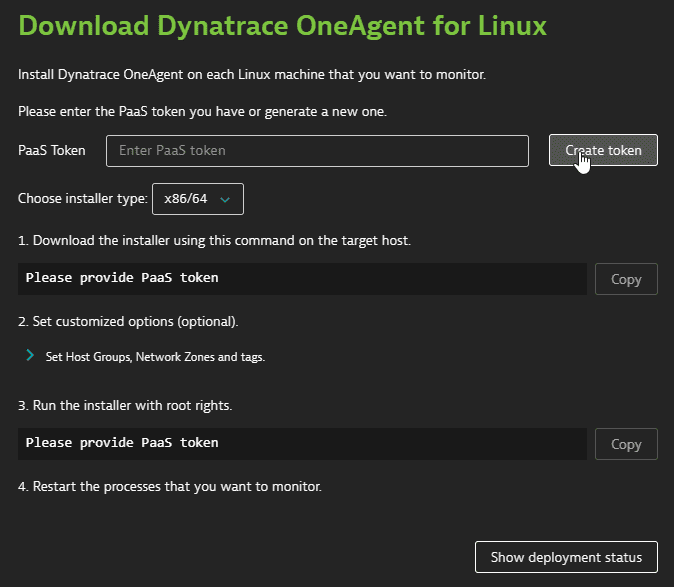
Task: Select the run installer command code box
Action: click(302, 444)
